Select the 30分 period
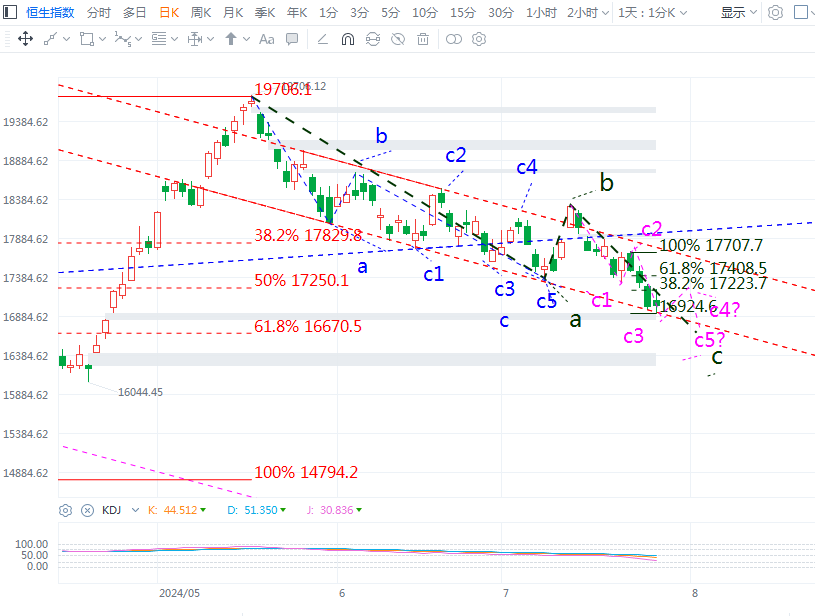 click(501, 12)
